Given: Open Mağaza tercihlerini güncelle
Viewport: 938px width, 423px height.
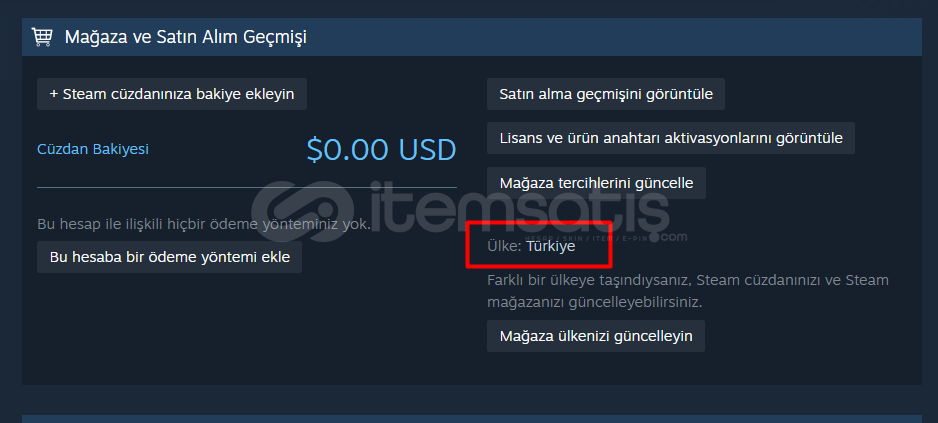Looking at the screenshot, I should click(596, 182).
